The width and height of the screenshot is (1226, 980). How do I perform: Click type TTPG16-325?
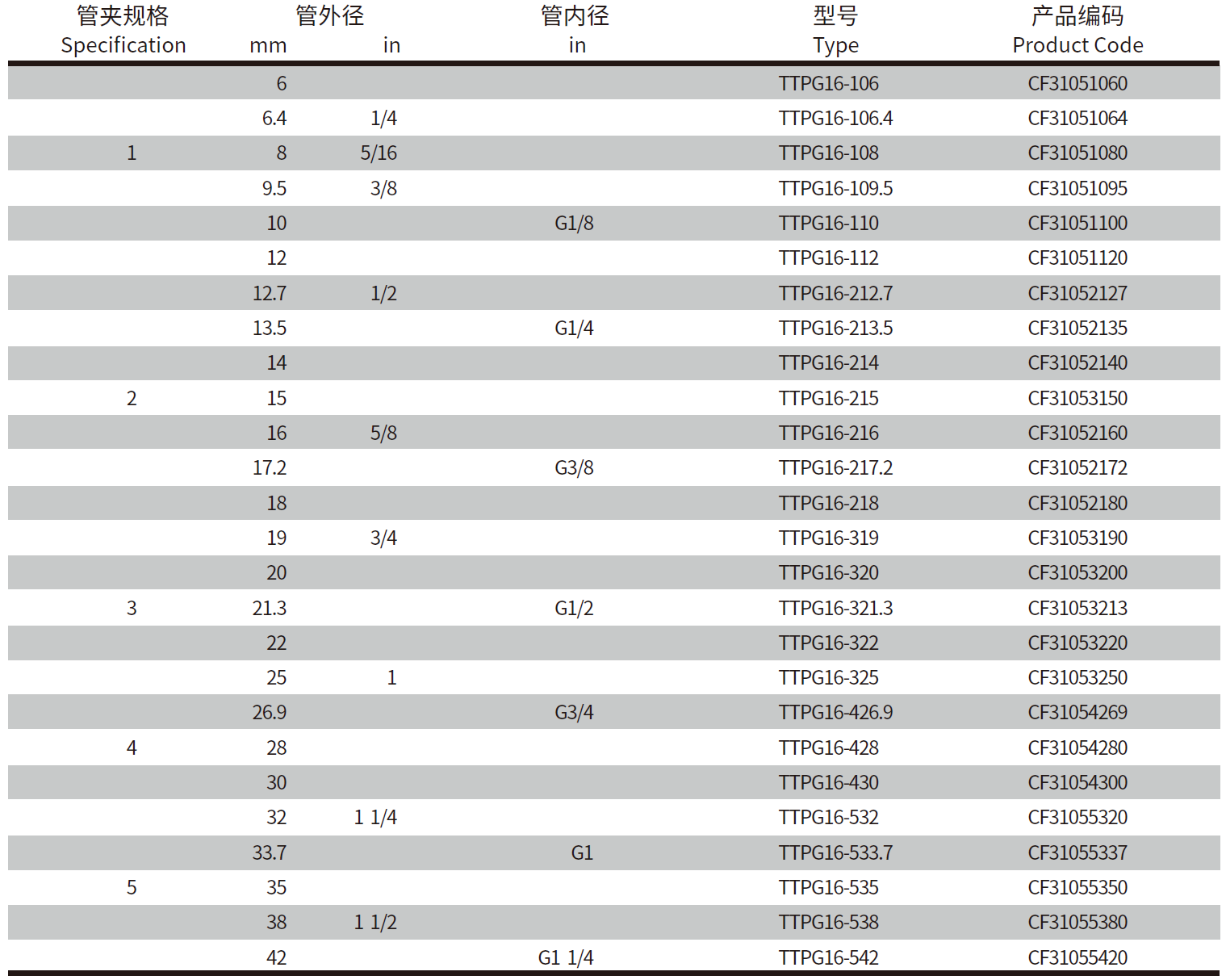(828, 677)
